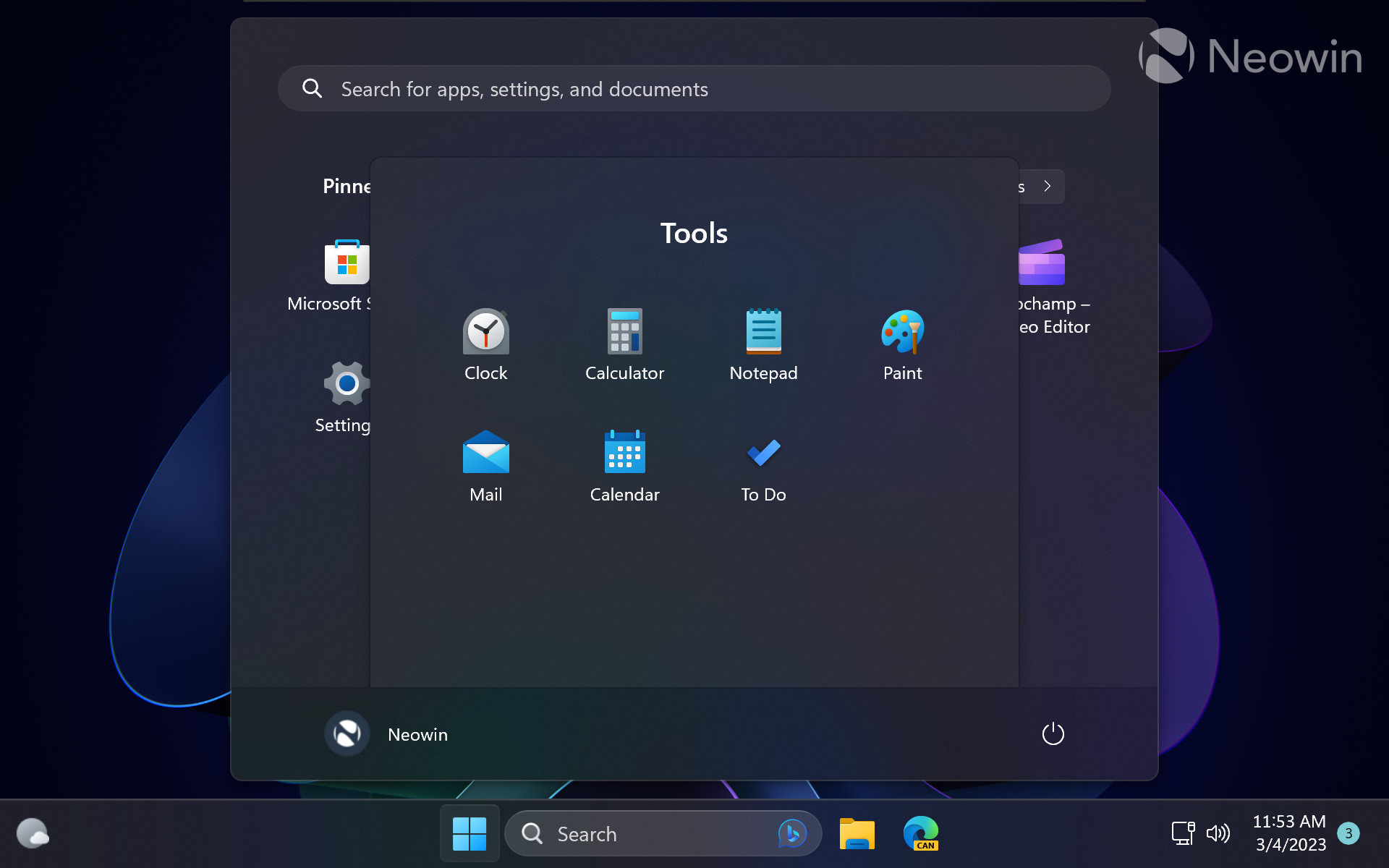Open File Explorer from taskbar
Image resolution: width=1389 pixels, height=868 pixels.
coord(858,833)
